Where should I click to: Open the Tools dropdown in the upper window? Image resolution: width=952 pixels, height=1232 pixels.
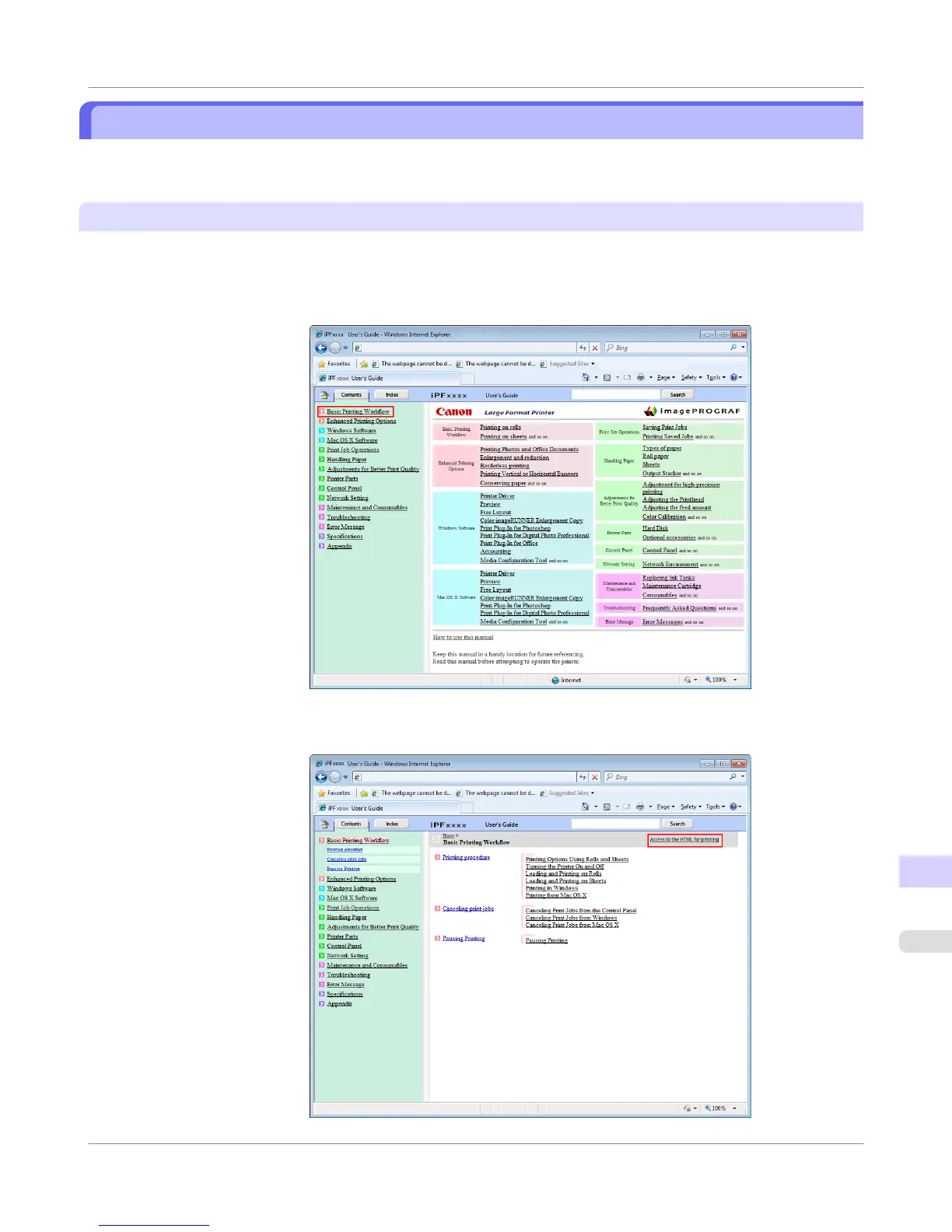tap(716, 377)
